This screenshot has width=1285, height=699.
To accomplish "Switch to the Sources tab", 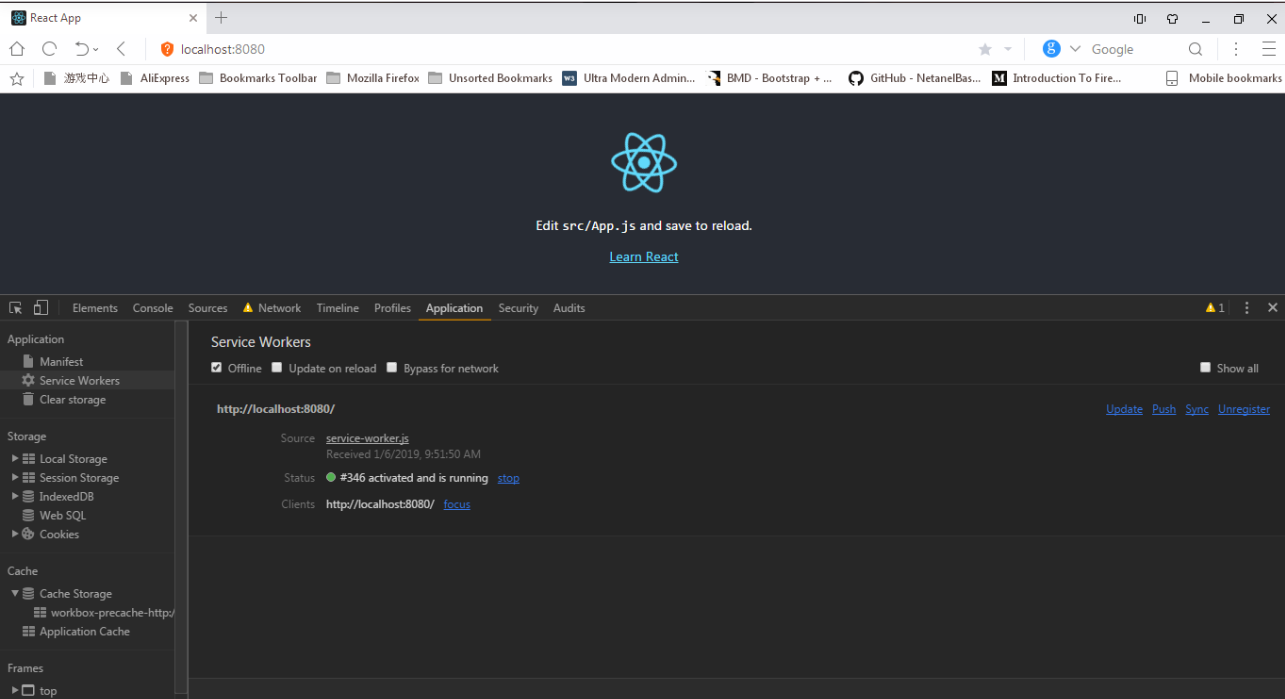I will (x=208, y=308).
